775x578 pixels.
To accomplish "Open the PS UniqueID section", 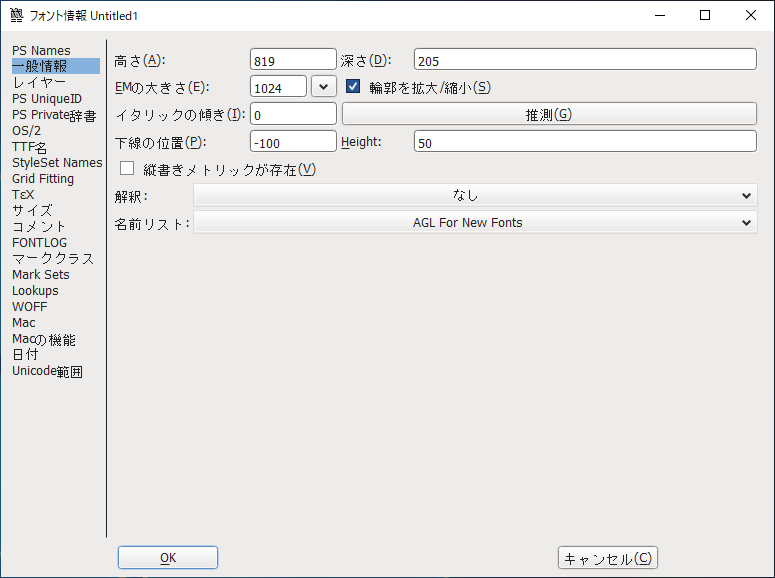I will [47, 98].
